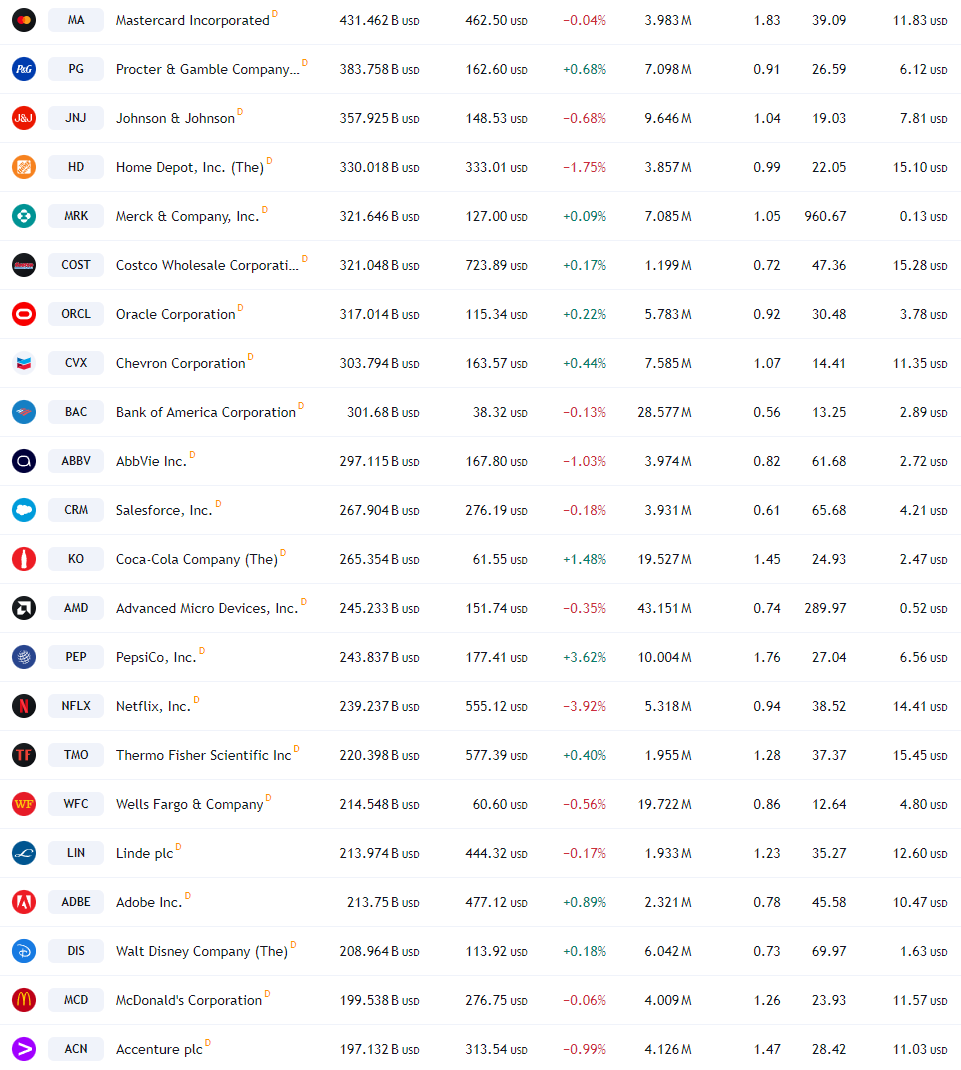Screen dimensions: 961x1070
Task: Click the AbbVie logo icon
Action: (x=24, y=461)
